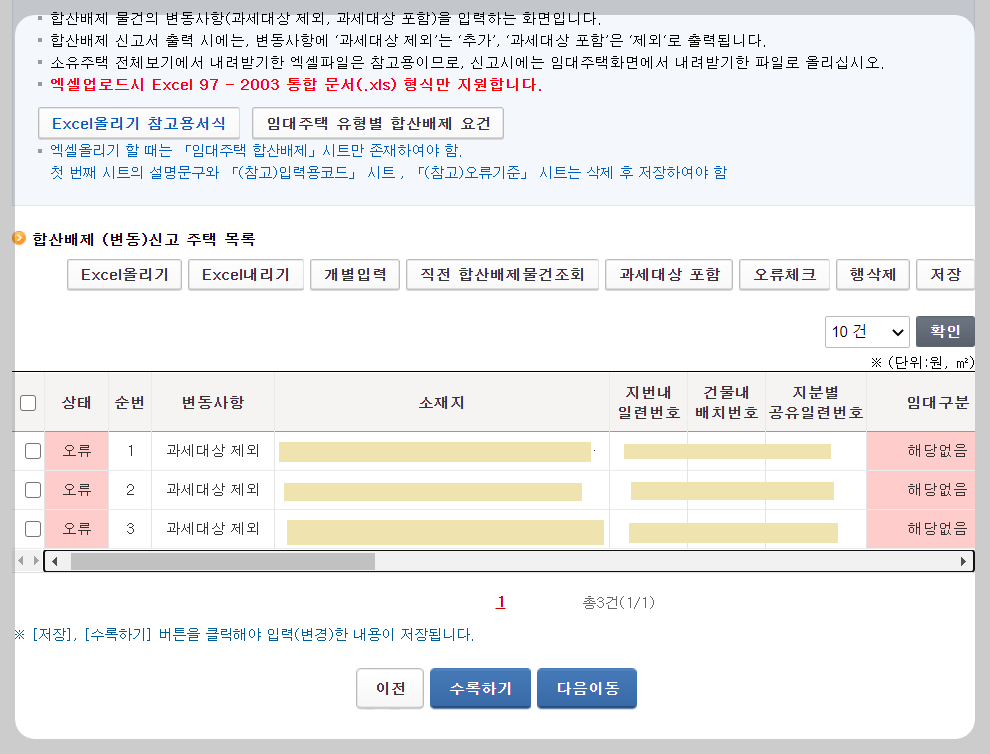
Task: Click the 과세대상 포함 button
Action: click(669, 274)
